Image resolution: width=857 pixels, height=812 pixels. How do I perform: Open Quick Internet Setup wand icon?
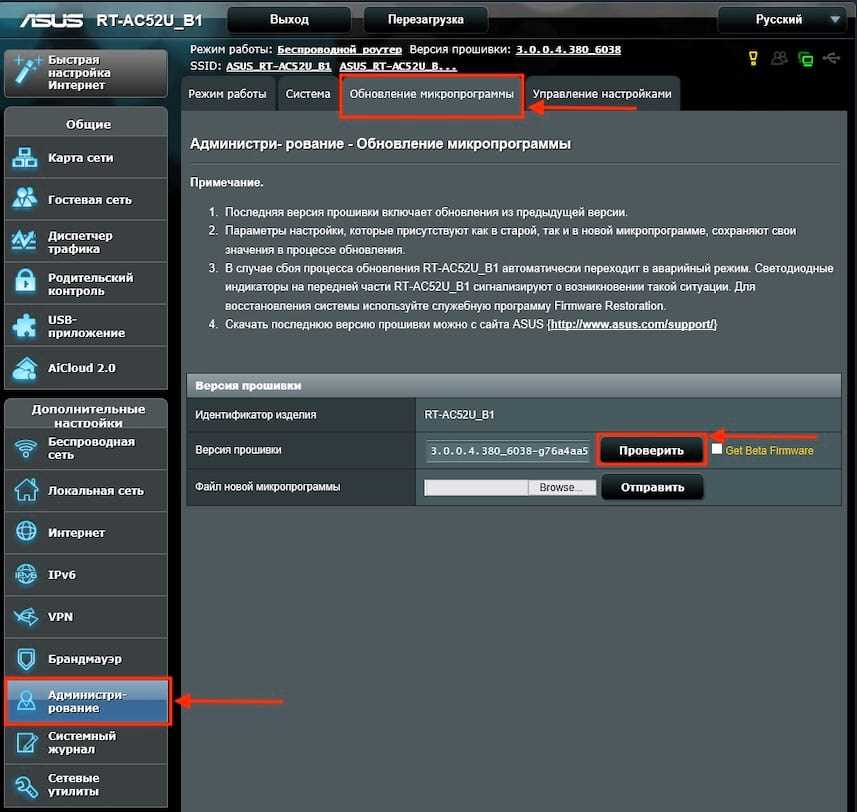[26, 71]
